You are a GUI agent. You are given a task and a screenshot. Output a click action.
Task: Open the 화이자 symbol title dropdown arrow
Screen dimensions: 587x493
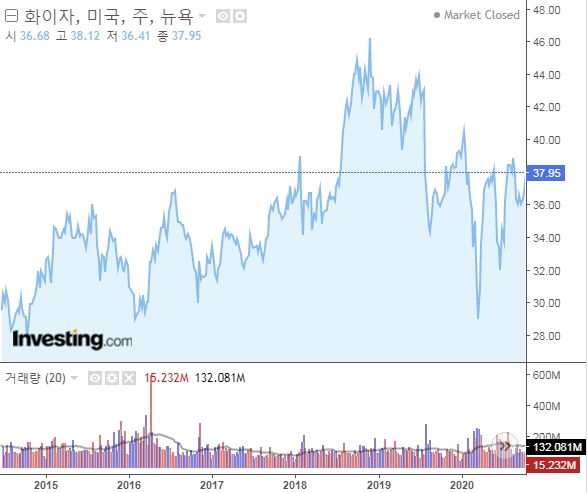tap(202, 16)
